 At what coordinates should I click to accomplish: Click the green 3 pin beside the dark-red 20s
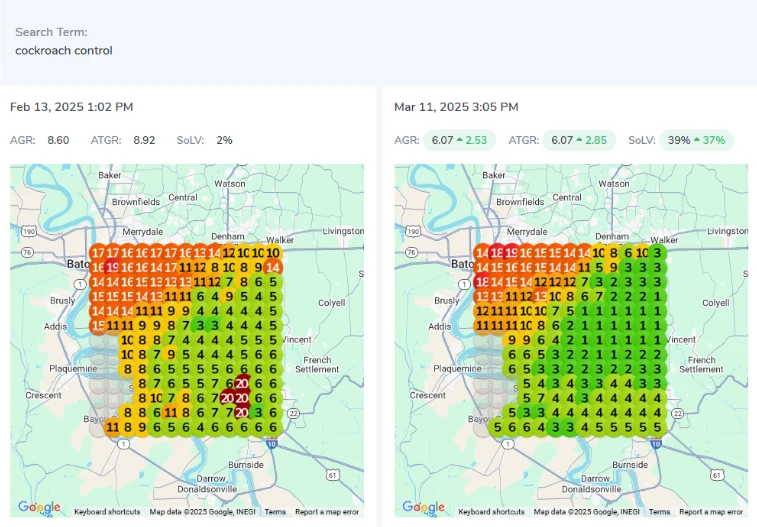tap(258, 412)
